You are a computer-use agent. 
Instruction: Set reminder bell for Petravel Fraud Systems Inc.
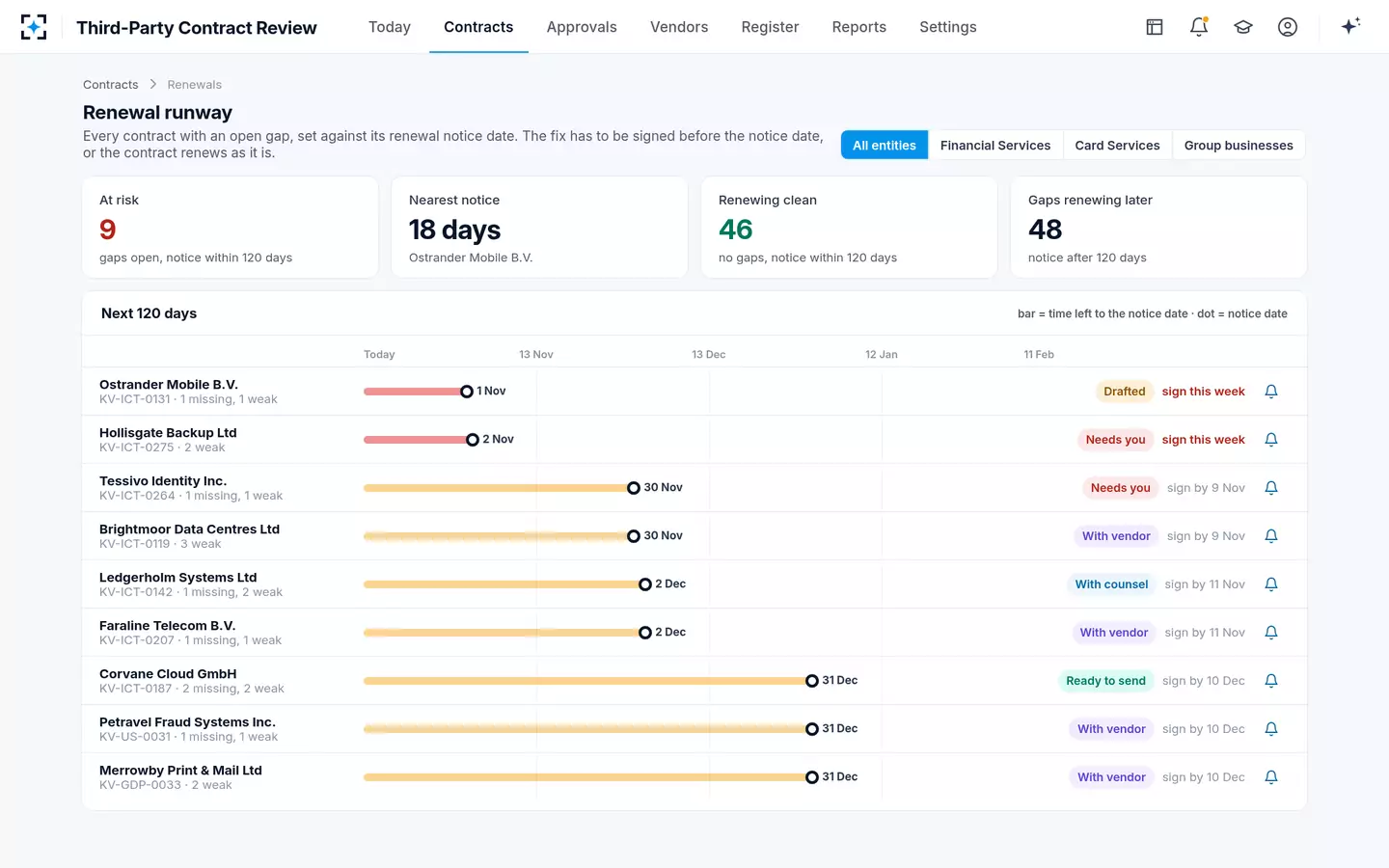1271,729
